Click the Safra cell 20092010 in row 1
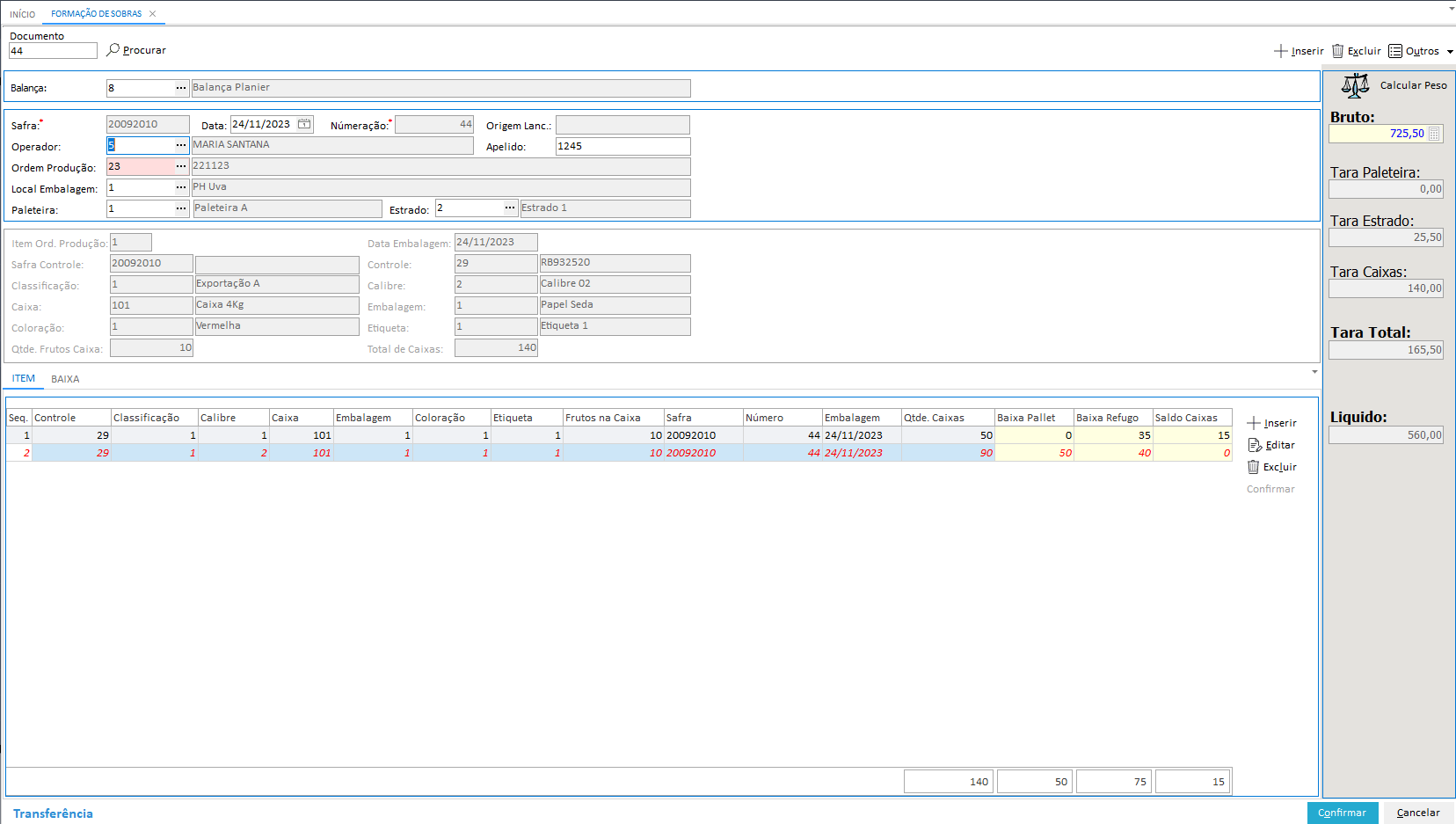Screen dimensions: 1456x824 click(703, 435)
